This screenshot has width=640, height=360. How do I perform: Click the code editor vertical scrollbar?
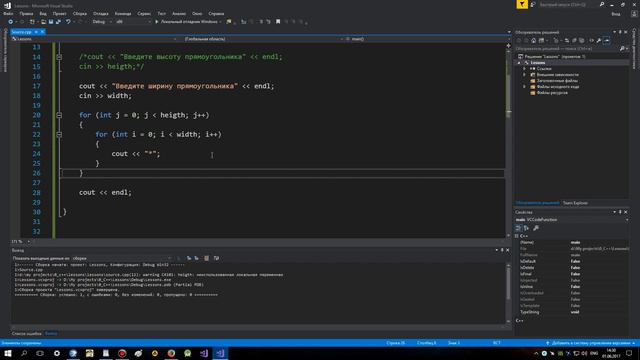coord(509,141)
